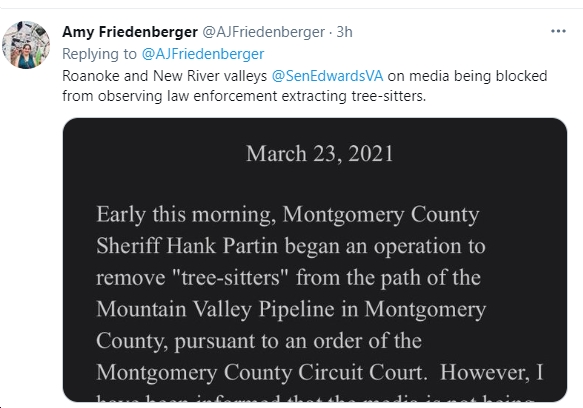Open the three-dot more options menu
The height and width of the screenshot is (408, 583).
558,31
